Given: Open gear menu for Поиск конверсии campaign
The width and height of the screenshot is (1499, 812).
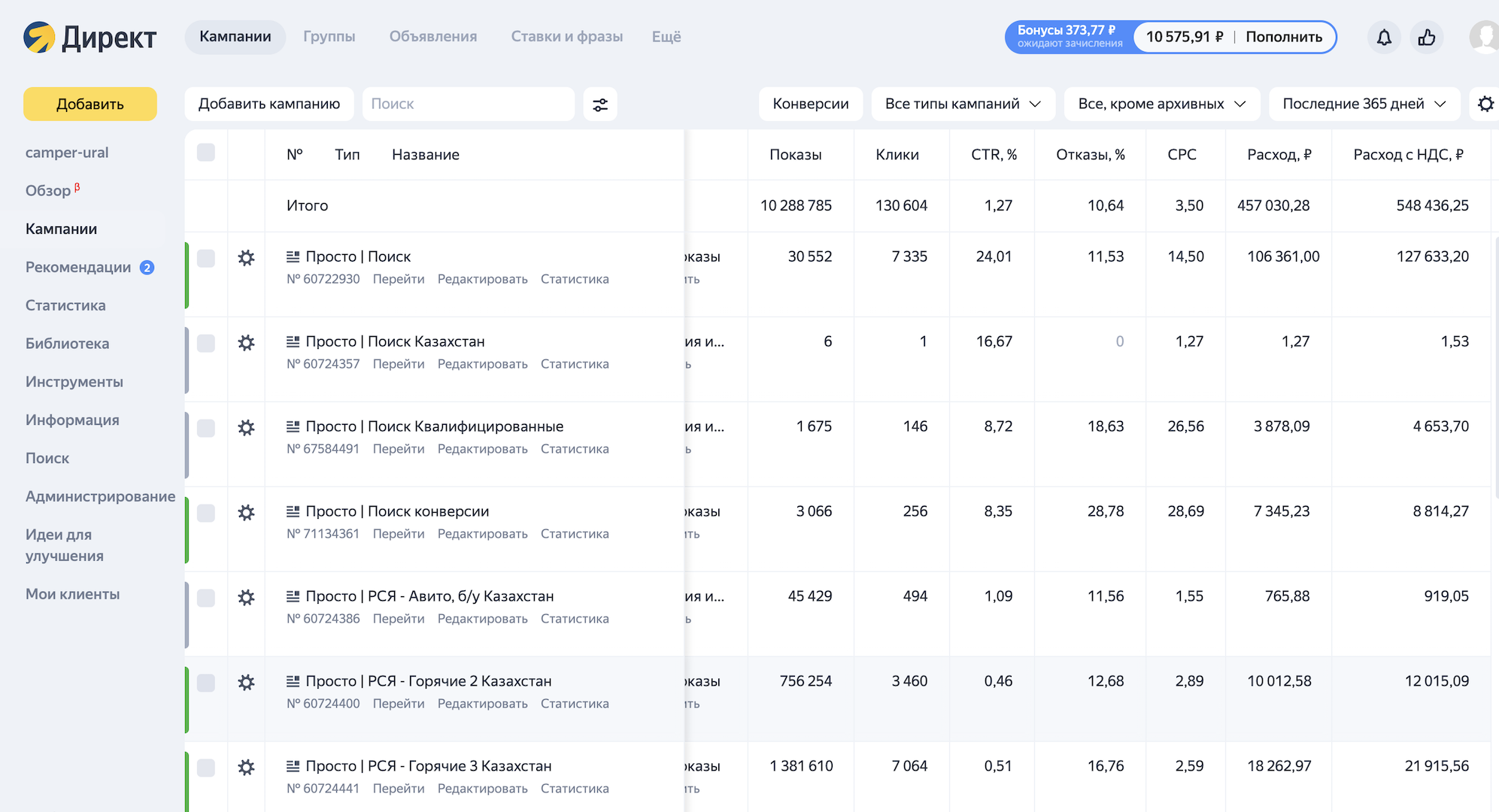Looking at the screenshot, I should [x=246, y=513].
